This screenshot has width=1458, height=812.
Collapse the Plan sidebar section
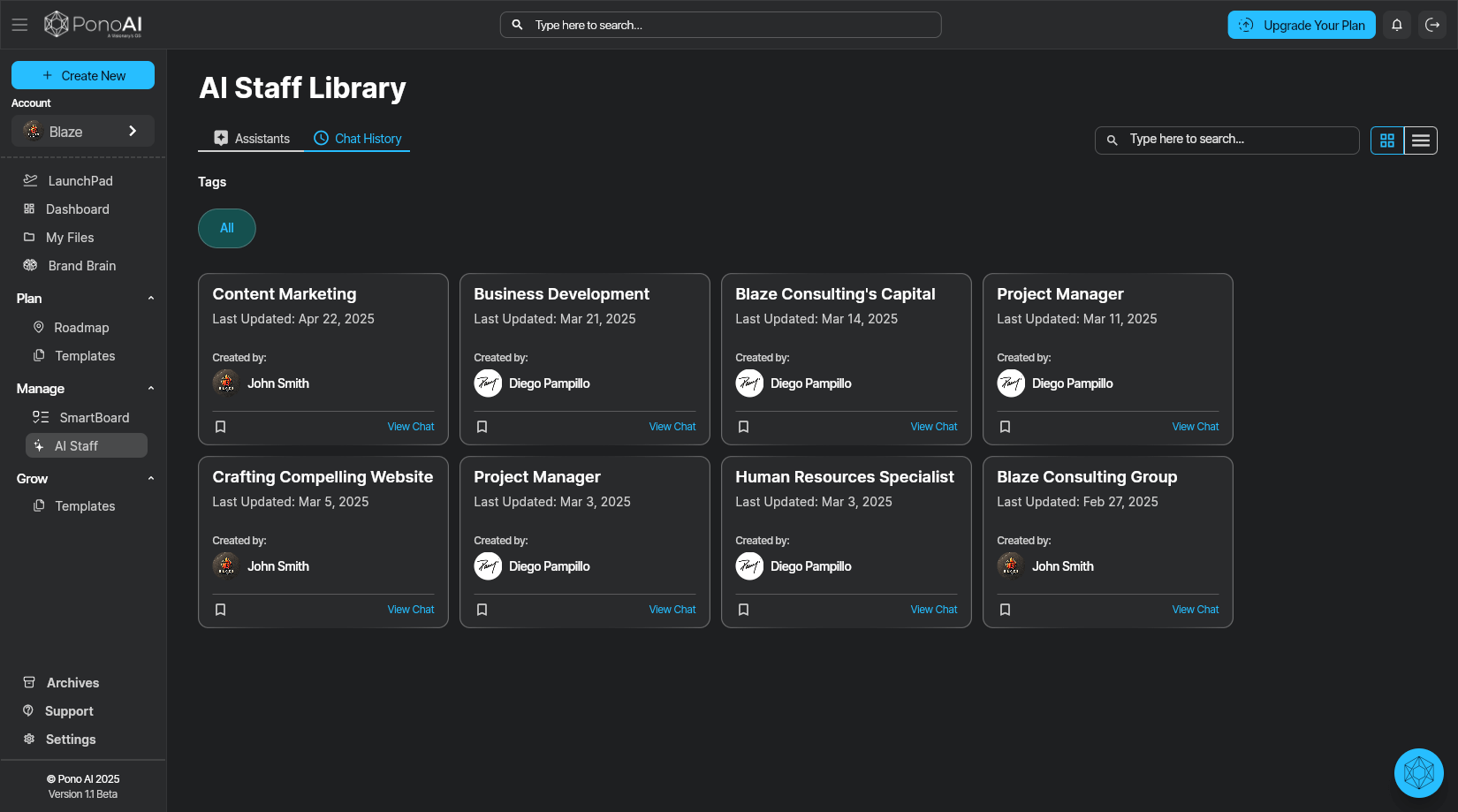click(151, 299)
